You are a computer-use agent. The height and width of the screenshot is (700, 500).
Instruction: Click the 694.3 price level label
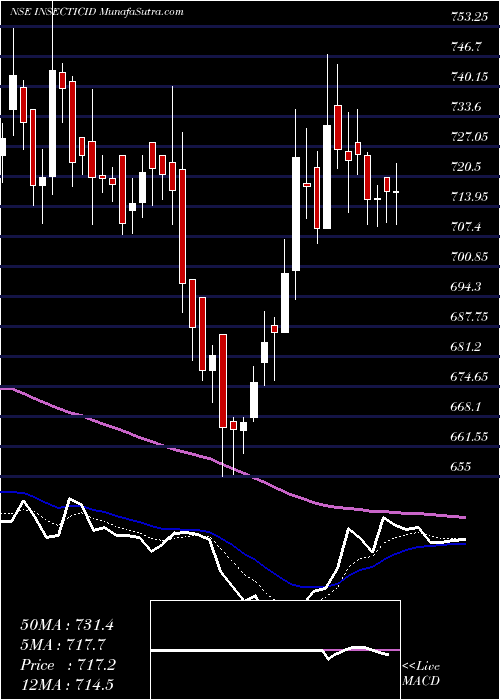pyautogui.click(x=467, y=287)
